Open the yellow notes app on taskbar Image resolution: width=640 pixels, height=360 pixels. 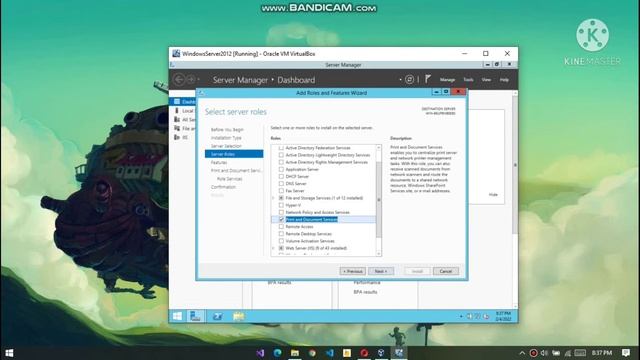pyautogui.click(x=347, y=353)
